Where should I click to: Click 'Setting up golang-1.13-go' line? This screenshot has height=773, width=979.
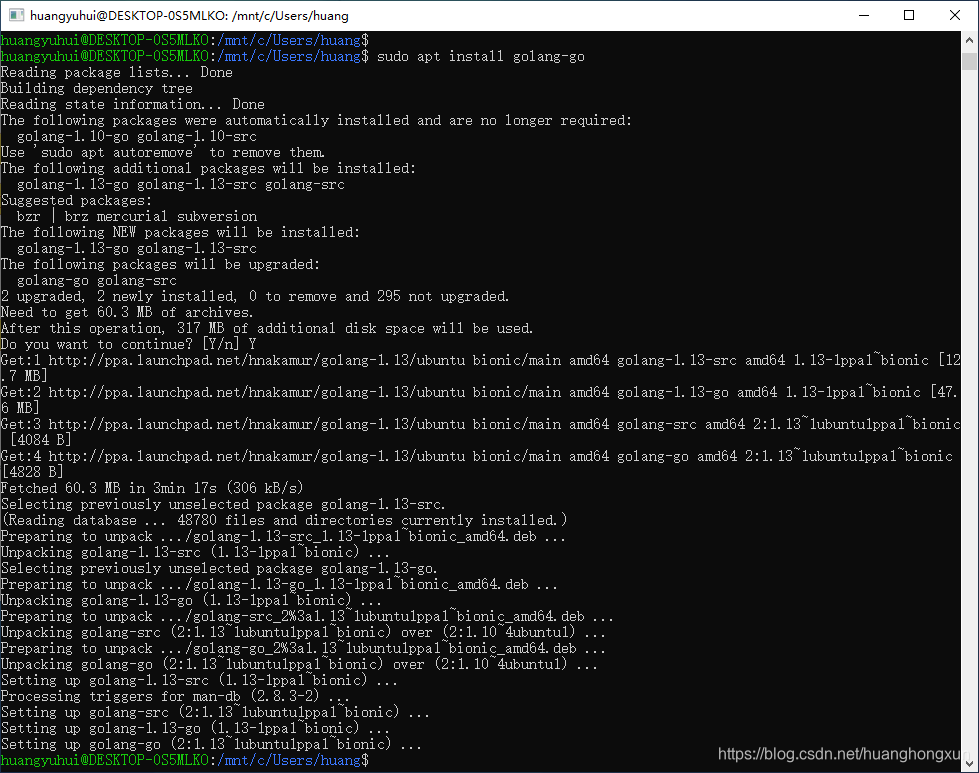point(195,729)
